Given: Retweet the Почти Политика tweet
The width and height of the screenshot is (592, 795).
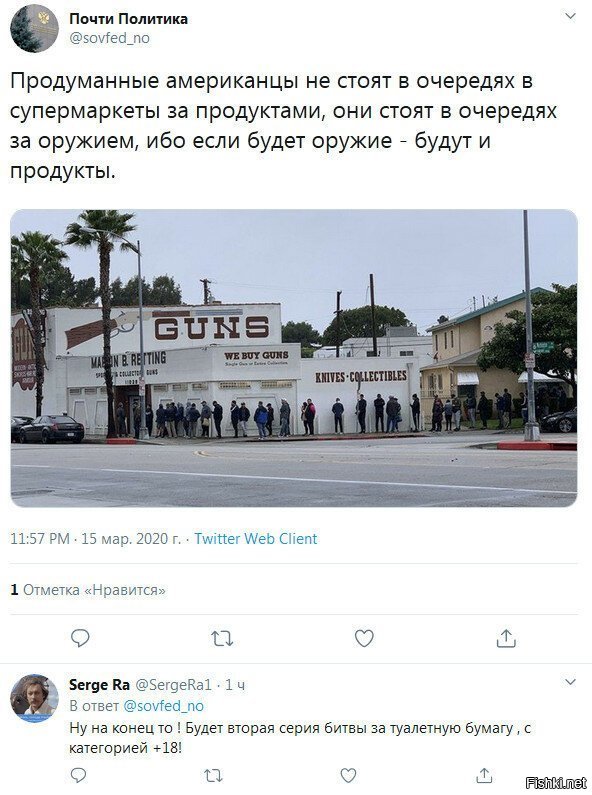Looking at the screenshot, I should (222, 638).
